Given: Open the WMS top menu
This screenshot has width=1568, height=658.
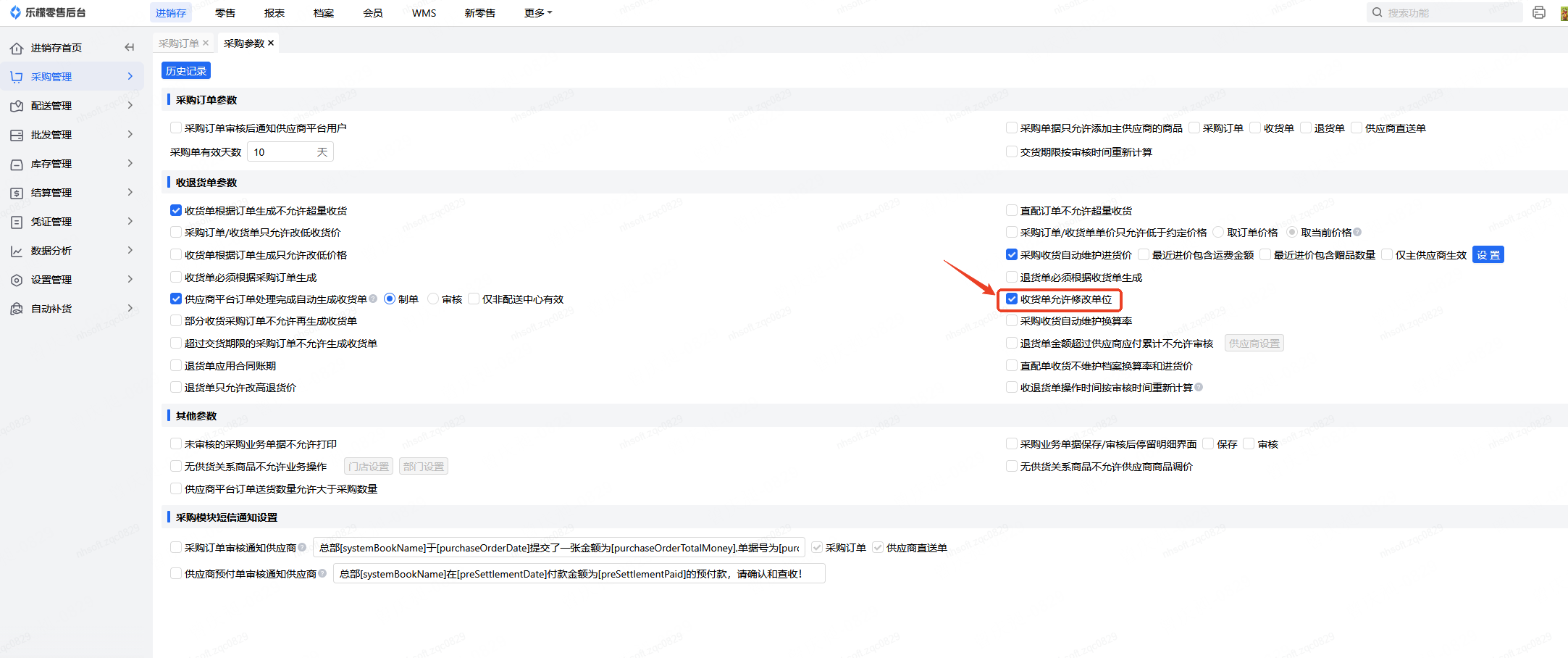Looking at the screenshot, I should click(424, 13).
